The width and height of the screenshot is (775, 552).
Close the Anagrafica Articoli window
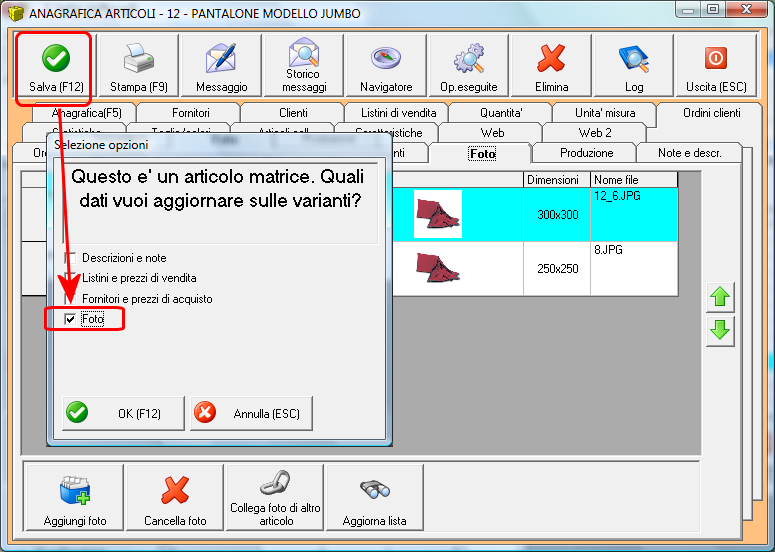(x=746, y=9)
